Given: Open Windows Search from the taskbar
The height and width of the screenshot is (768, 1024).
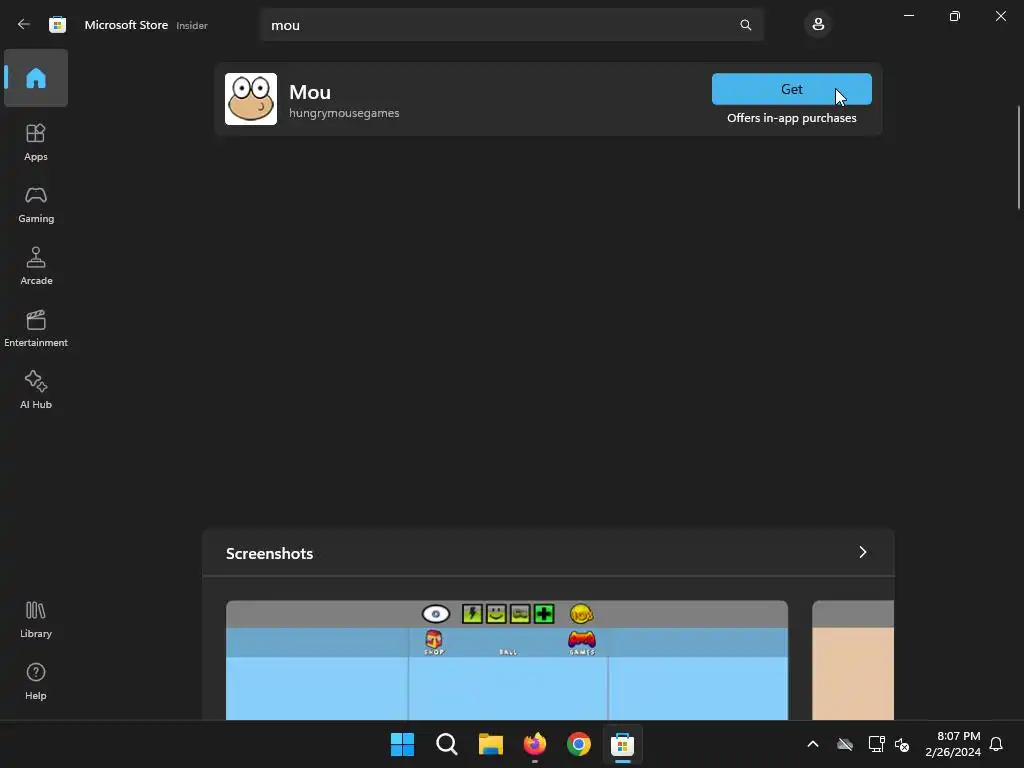Looking at the screenshot, I should [447, 744].
